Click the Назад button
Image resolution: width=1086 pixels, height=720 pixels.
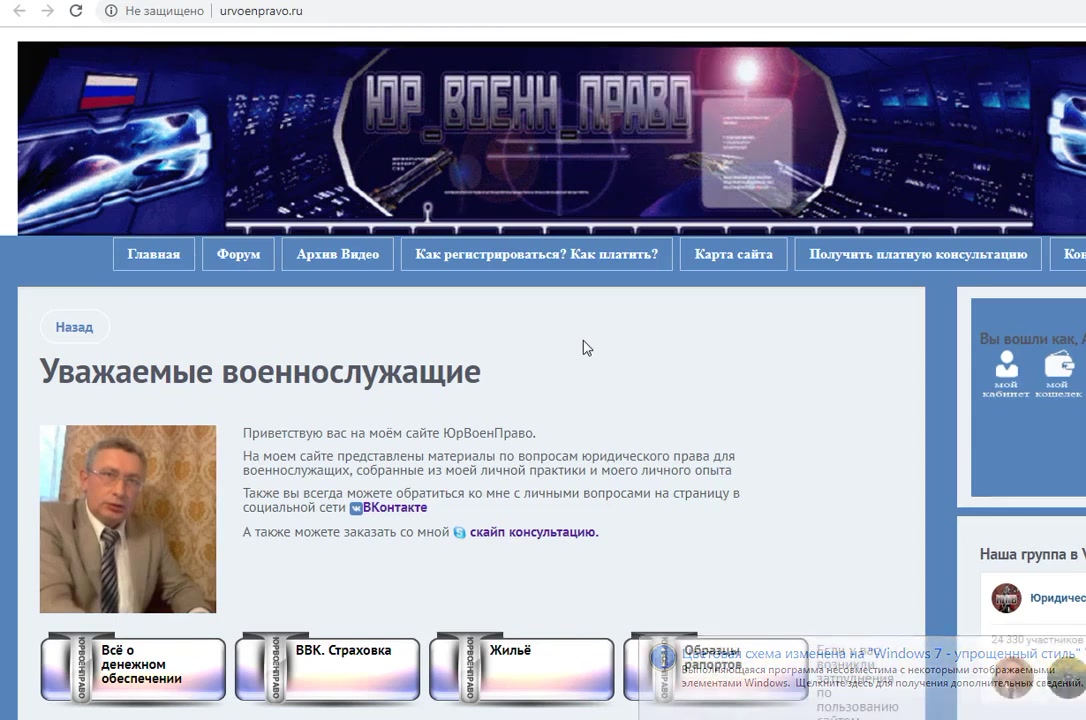[x=74, y=327]
